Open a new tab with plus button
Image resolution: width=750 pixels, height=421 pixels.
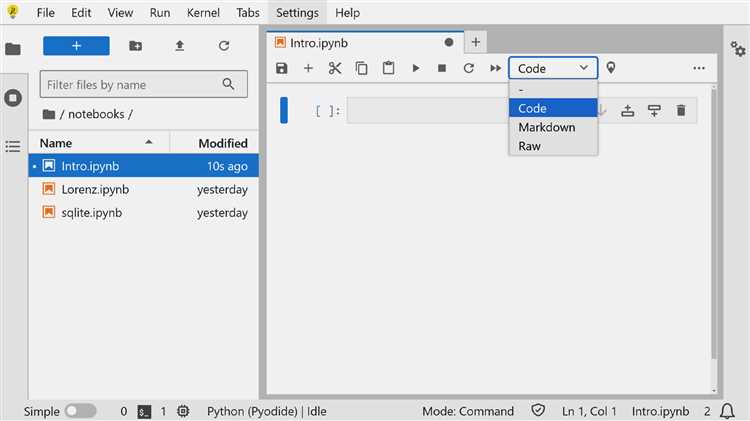(475, 42)
